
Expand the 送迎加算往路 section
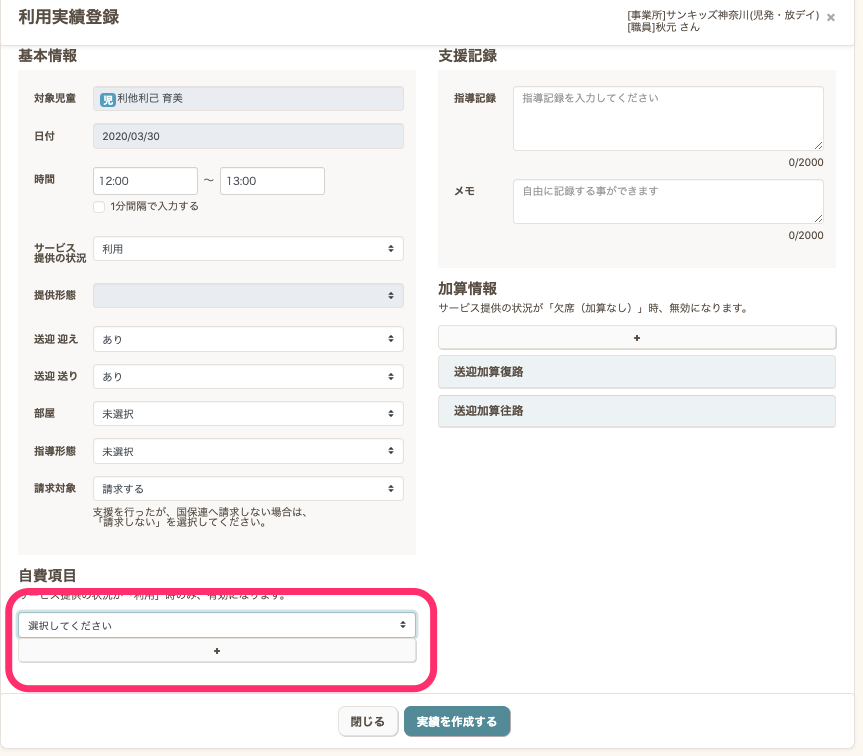tap(636, 410)
